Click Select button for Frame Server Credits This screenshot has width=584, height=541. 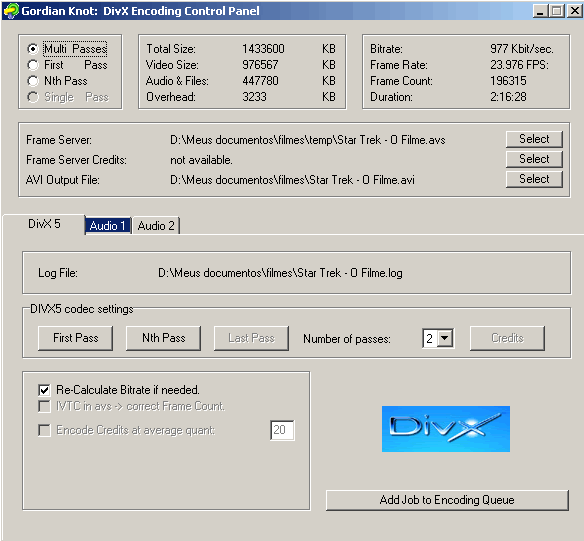(534, 159)
